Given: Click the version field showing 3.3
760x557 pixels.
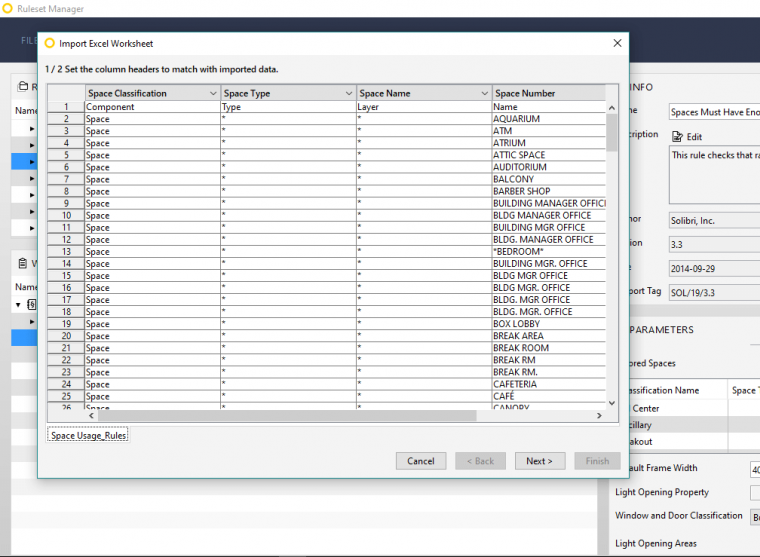Looking at the screenshot, I should (x=714, y=244).
